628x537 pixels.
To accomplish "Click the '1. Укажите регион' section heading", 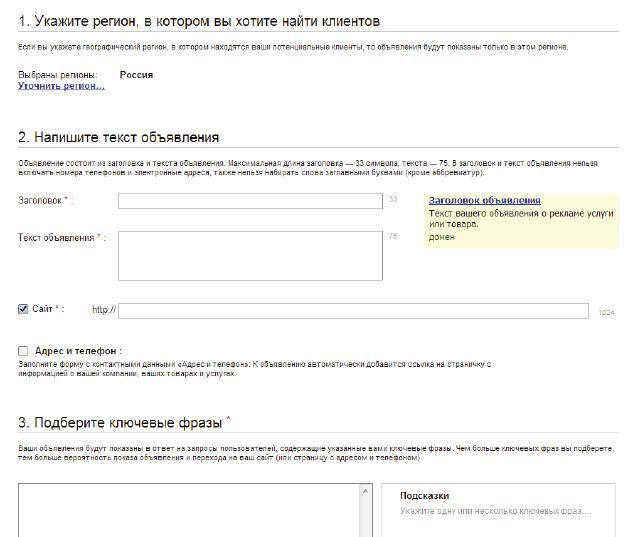I will coord(201,21).
